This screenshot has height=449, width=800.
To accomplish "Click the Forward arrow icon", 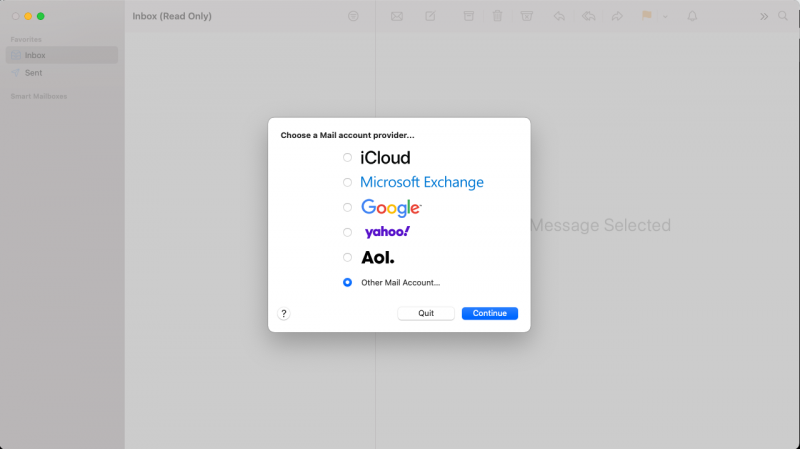I will (x=617, y=16).
